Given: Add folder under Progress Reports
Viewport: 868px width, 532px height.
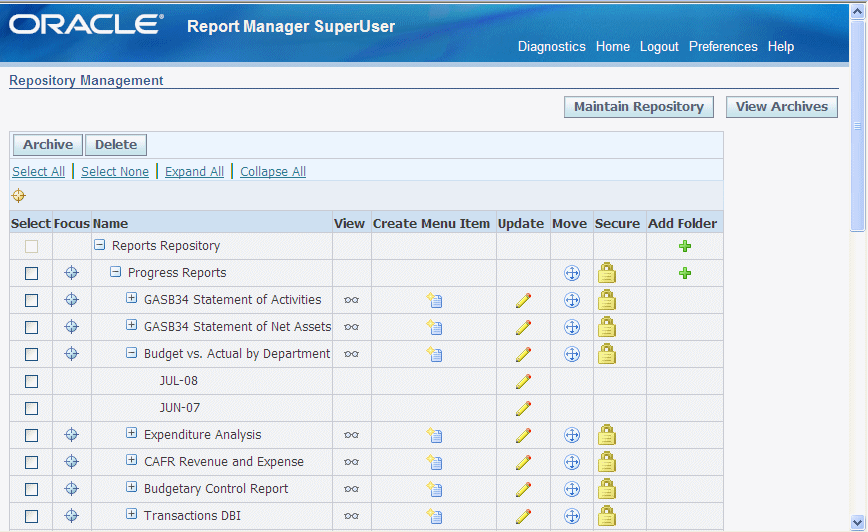Looking at the screenshot, I should (x=685, y=273).
